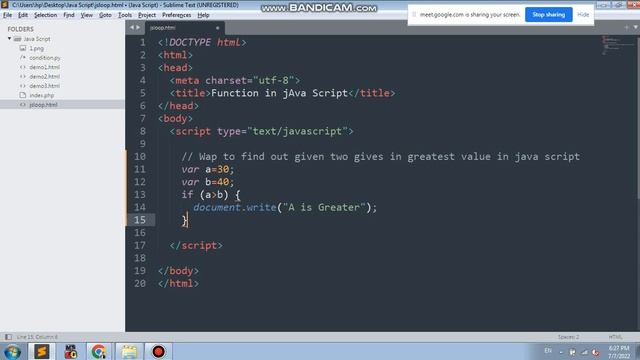The image size is (640, 360).
Task: Go to next tab arrow
Action: point(138,27)
